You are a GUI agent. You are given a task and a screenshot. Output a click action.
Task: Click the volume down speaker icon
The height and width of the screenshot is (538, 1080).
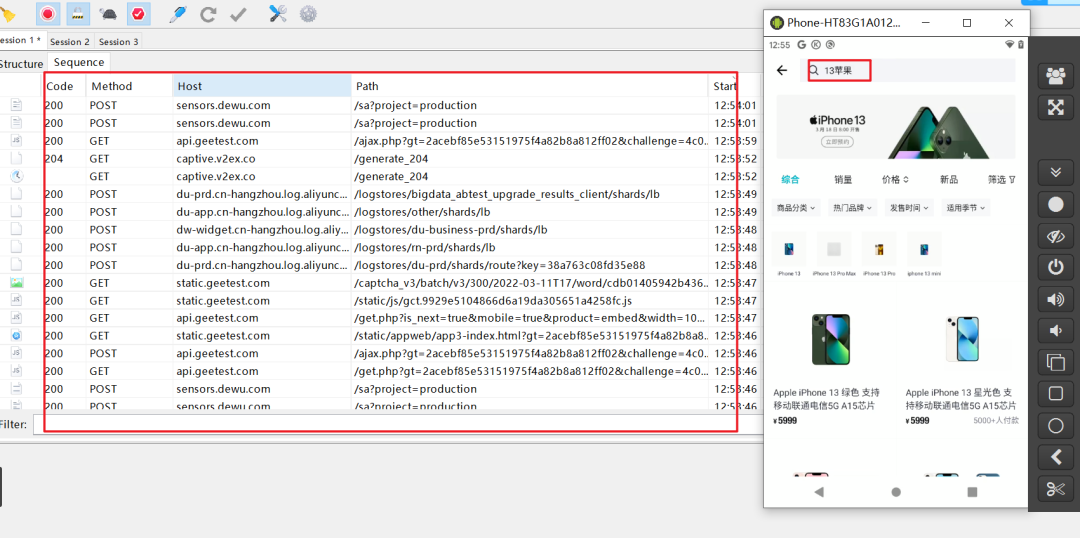1055,331
